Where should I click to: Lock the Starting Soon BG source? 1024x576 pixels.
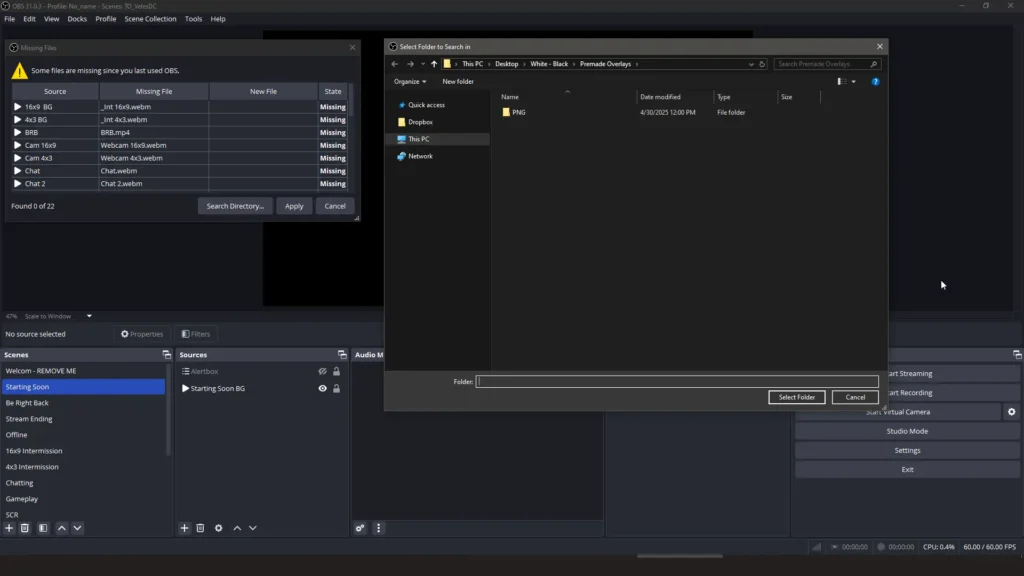tap(335, 388)
